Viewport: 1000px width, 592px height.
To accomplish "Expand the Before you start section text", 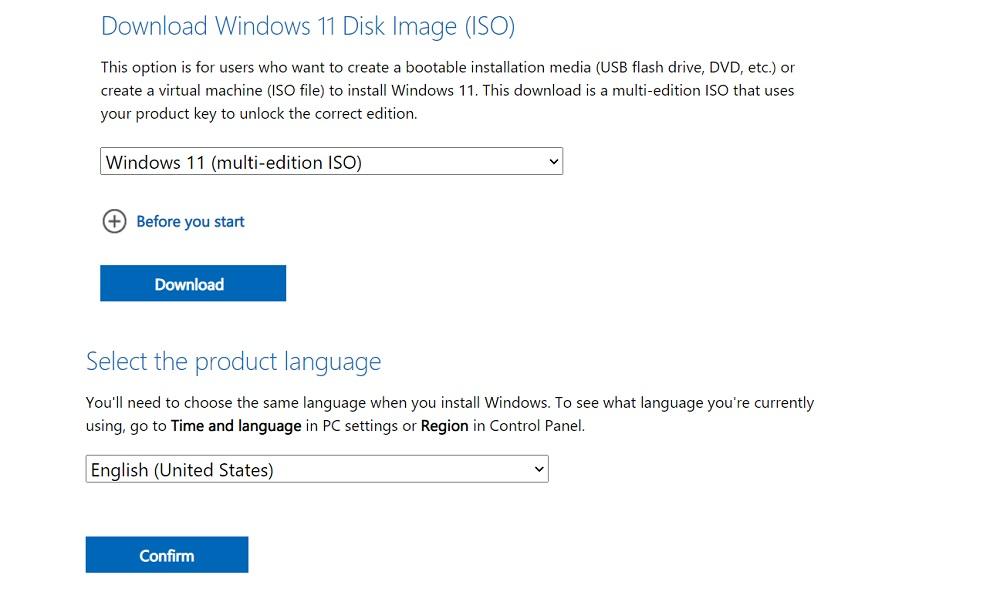I will [190, 222].
